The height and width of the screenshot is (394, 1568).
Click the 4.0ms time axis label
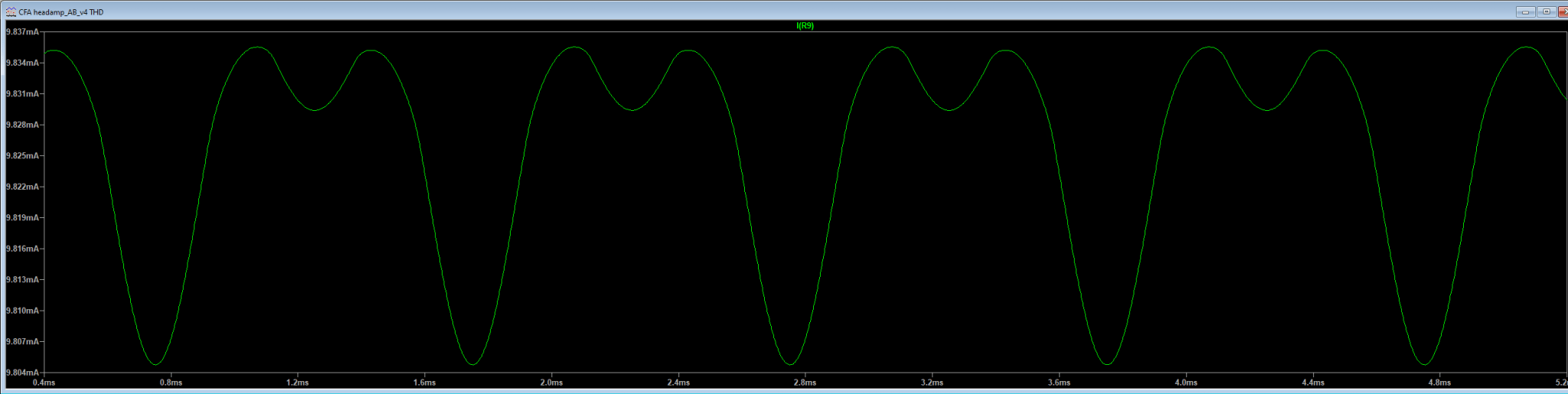(x=1186, y=383)
